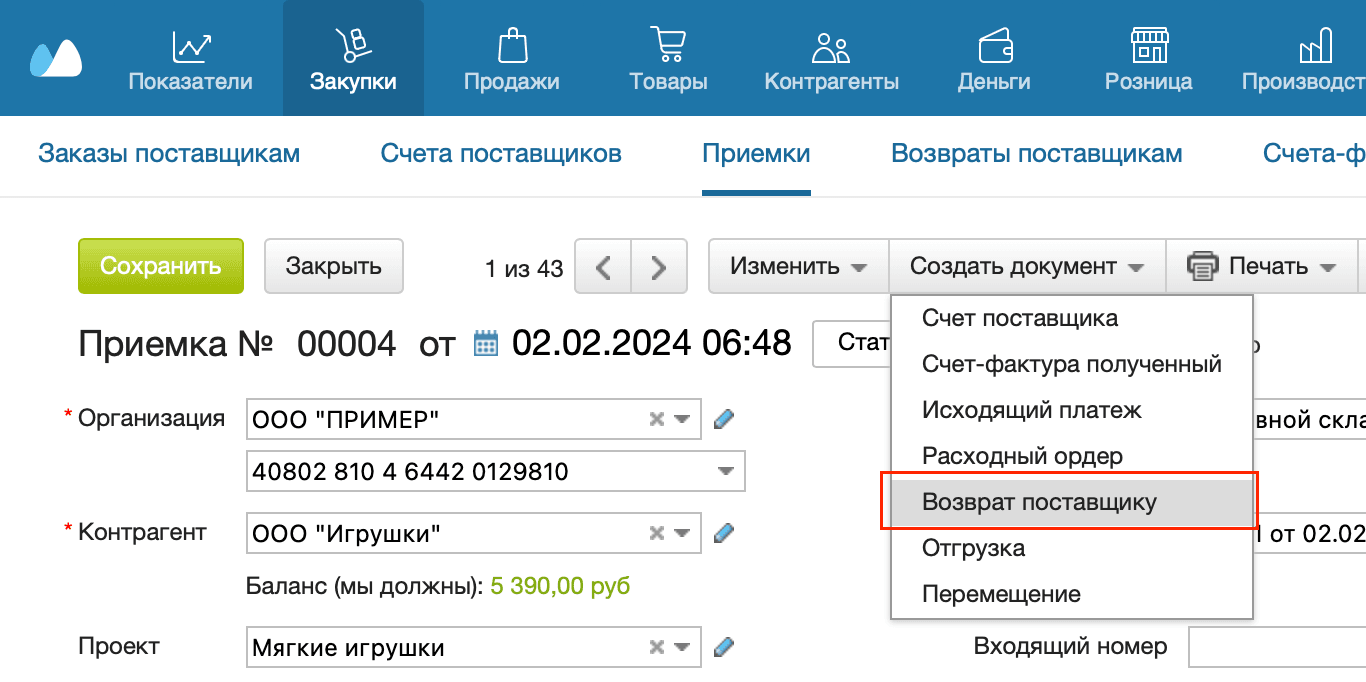
Task: Expand the Изменить dropdown
Action: click(797, 266)
